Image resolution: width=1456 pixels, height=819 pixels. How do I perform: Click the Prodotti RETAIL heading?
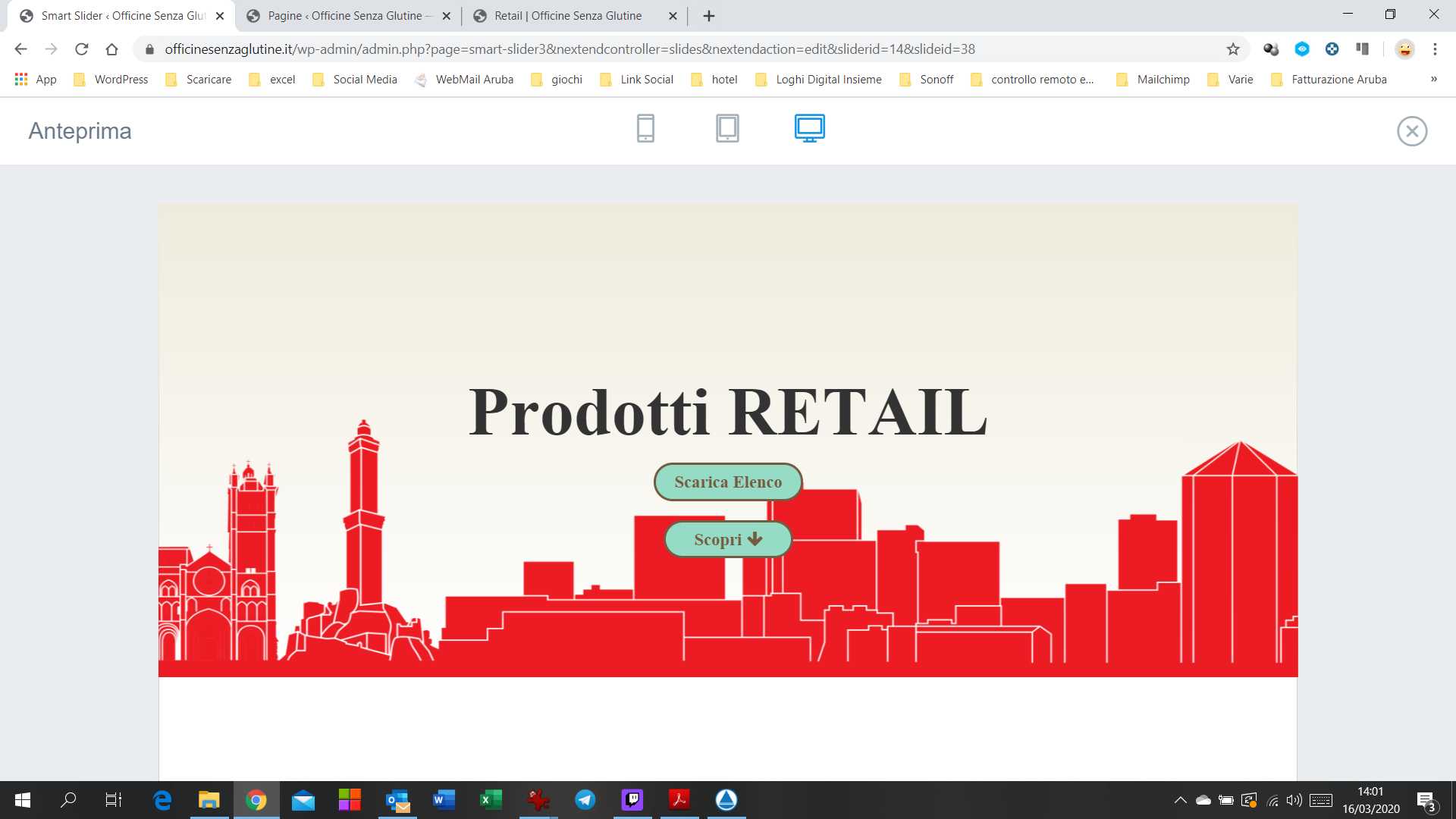[728, 412]
